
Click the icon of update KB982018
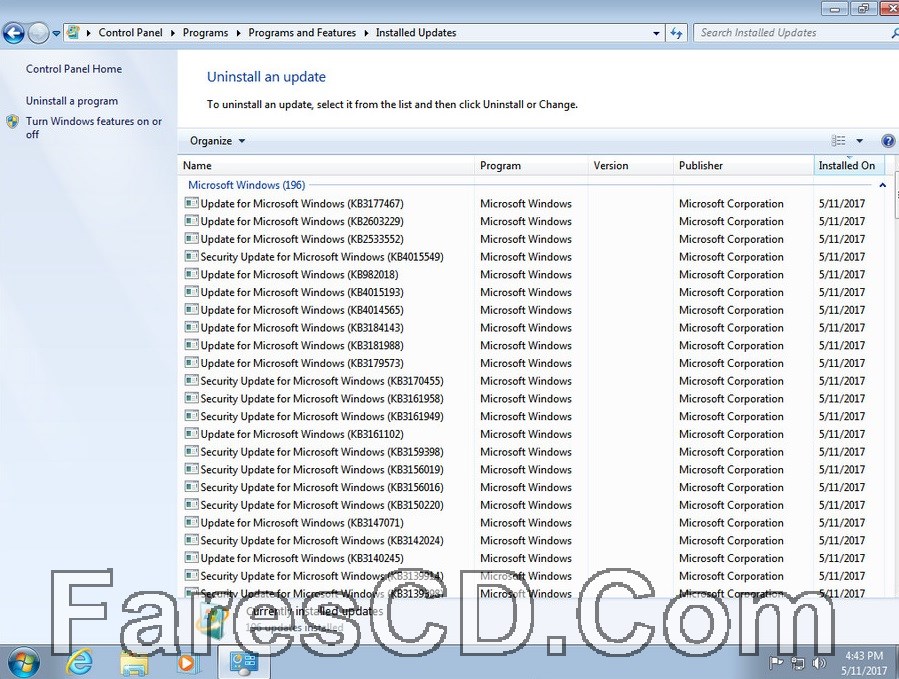[191, 274]
